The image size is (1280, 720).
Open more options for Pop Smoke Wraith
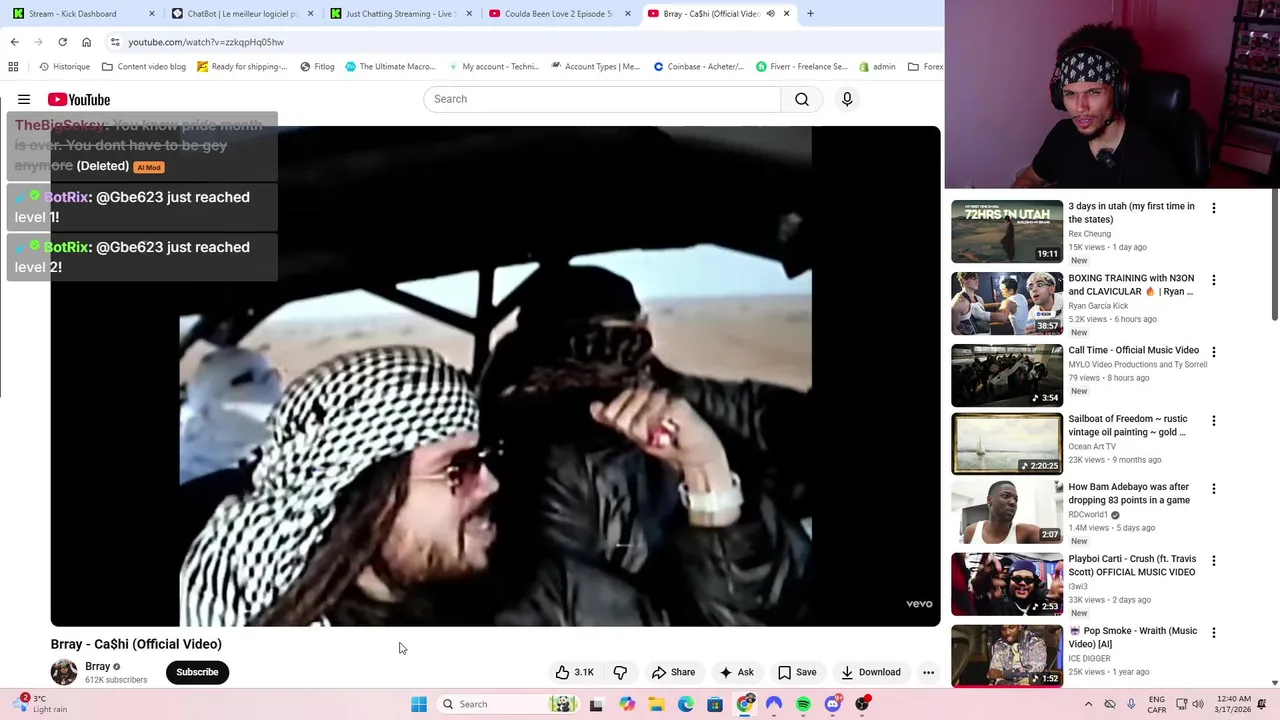(1213, 633)
